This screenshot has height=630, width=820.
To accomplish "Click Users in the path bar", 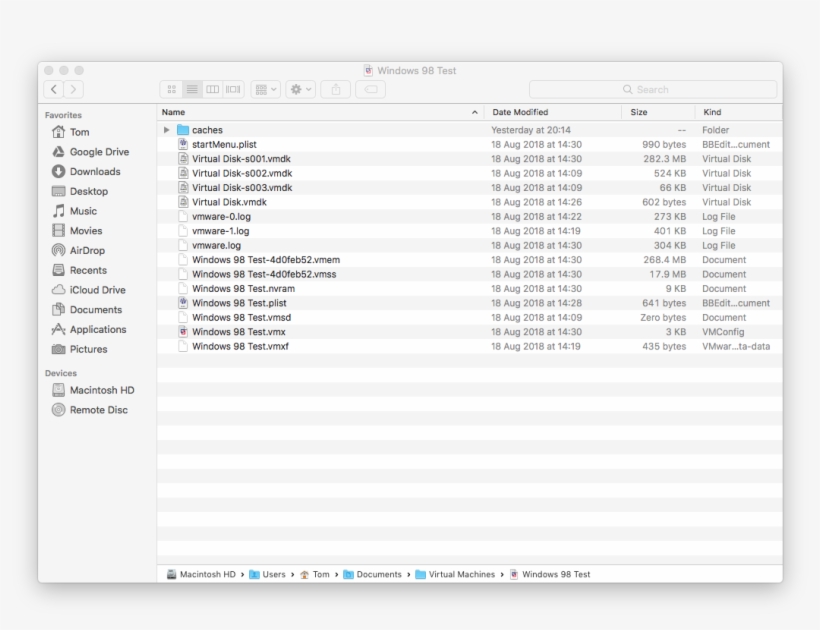I will [x=267, y=574].
